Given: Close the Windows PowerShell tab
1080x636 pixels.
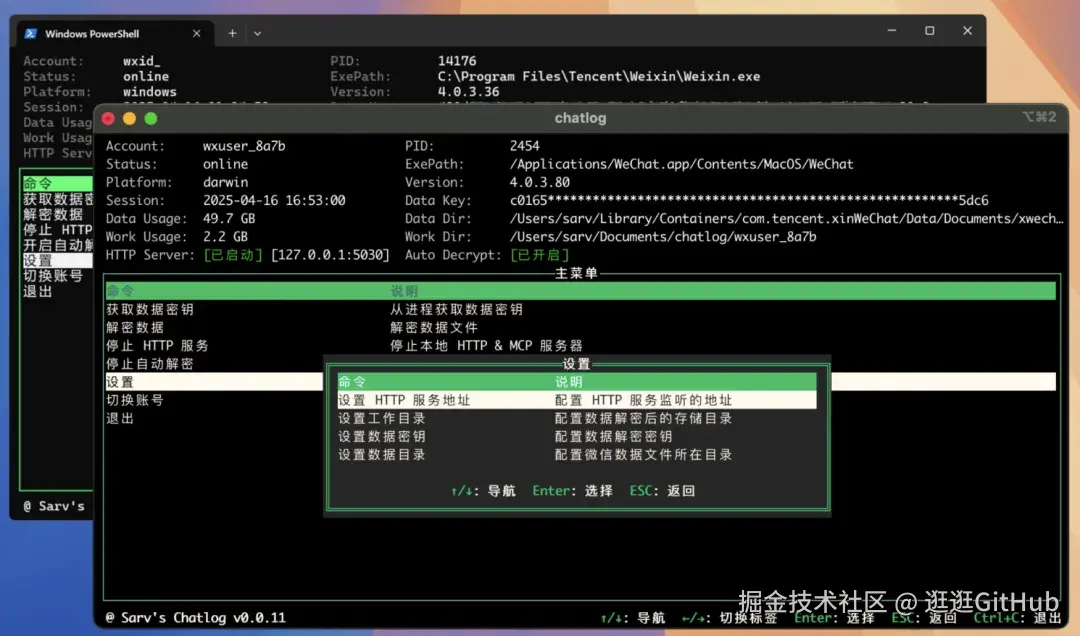Looking at the screenshot, I should click(x=196, y=33).
